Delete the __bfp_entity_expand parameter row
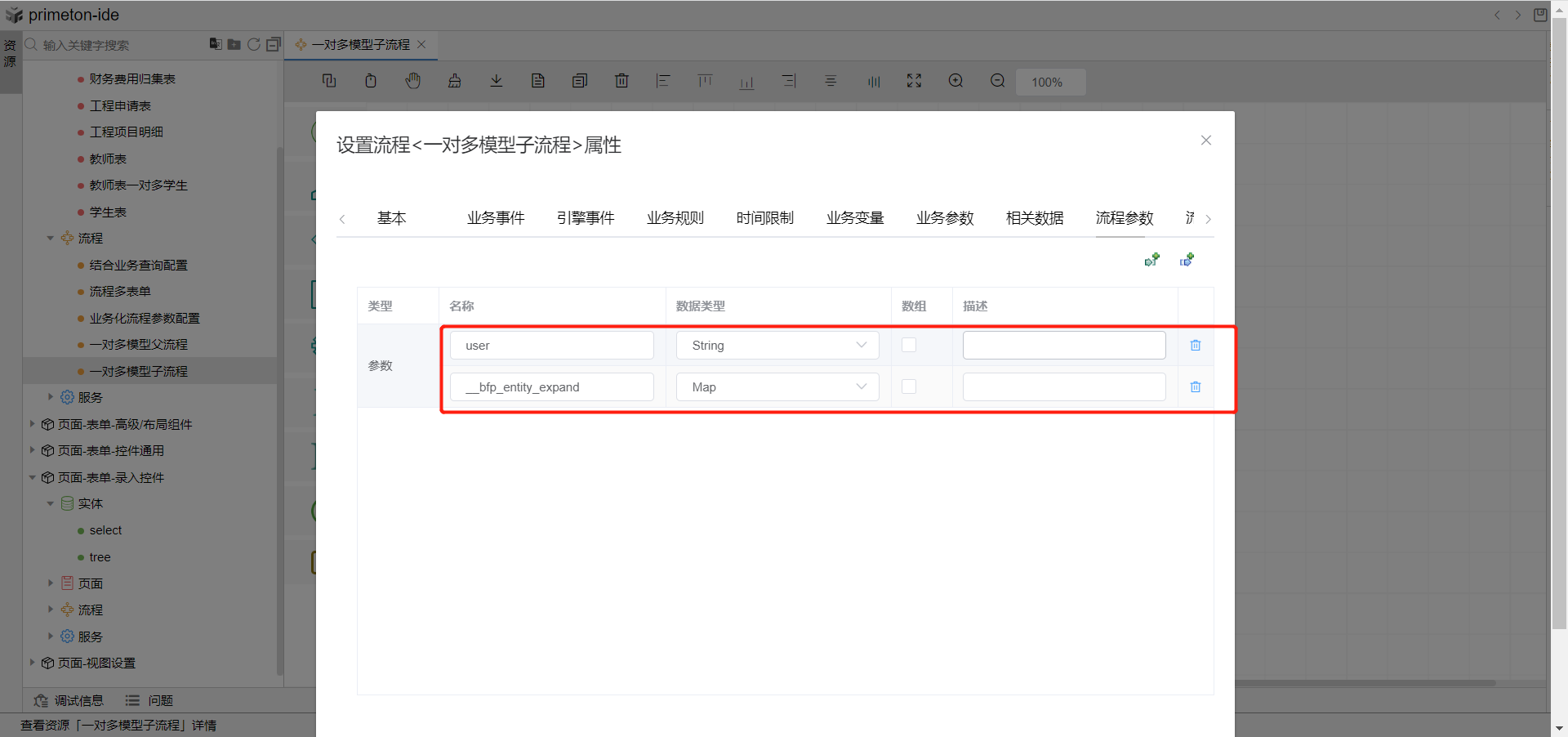This screenshot has height=737, width=1568. tap(1195, 387)
